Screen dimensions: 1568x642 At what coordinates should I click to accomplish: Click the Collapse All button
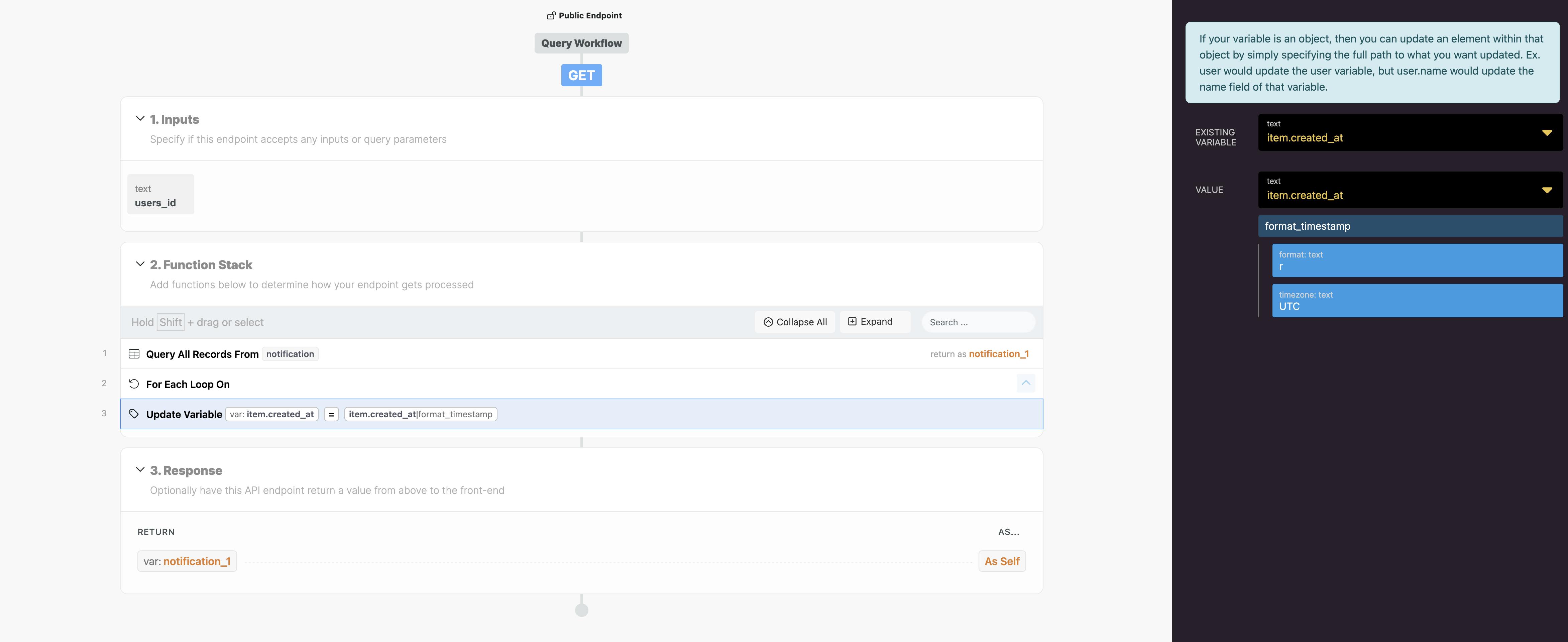point(794,322)
